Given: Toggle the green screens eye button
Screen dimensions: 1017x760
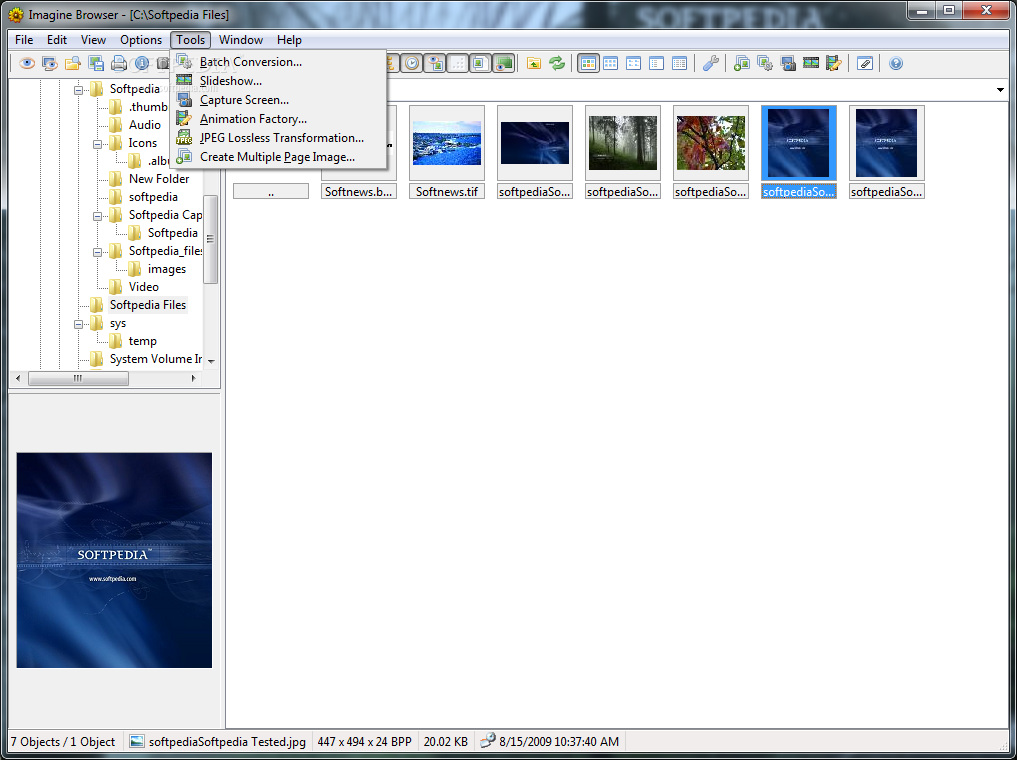Looking at the screenshot, I should pos(503,64).
